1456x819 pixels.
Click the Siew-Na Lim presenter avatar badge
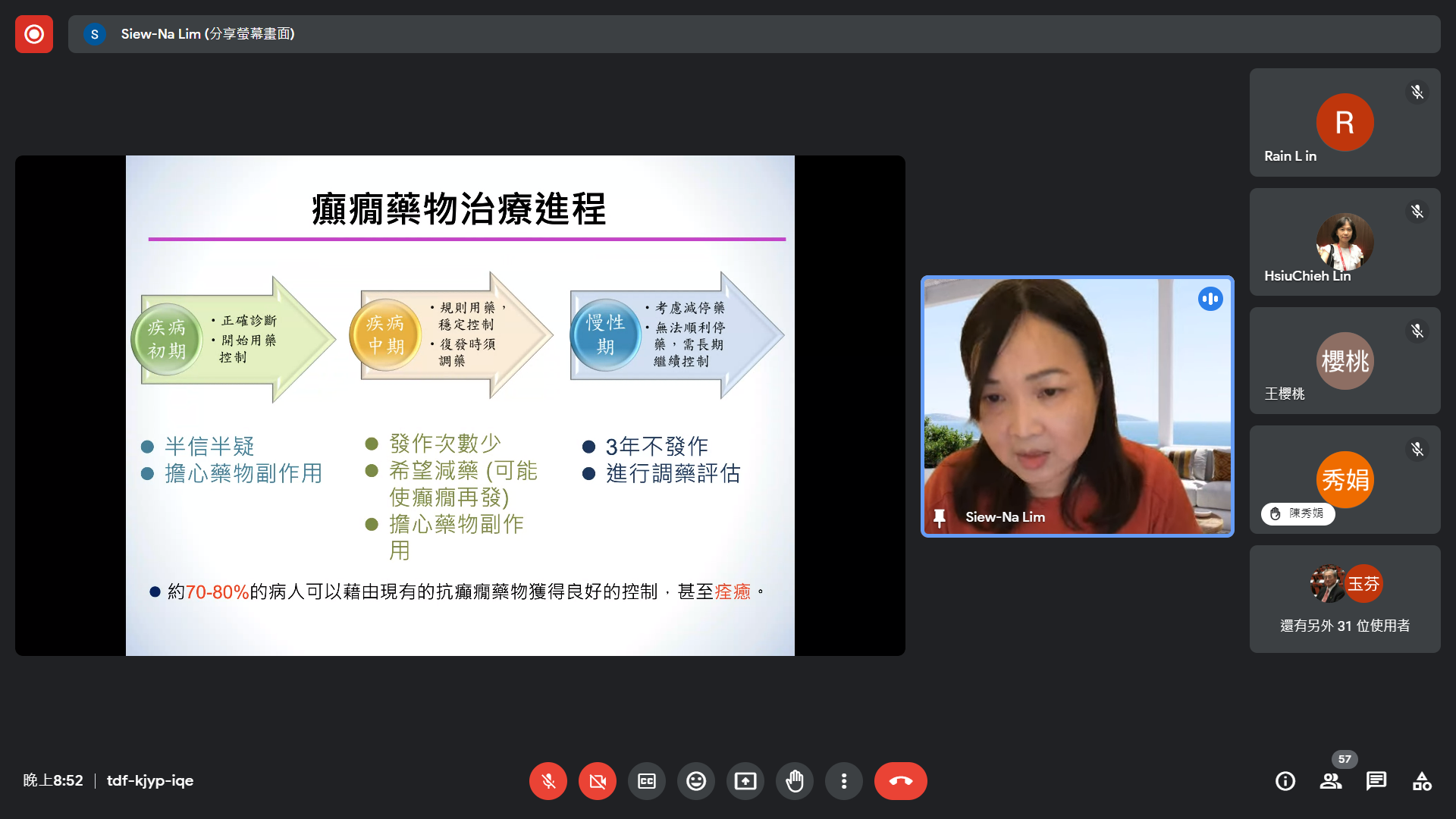click(x=95, y=34)
